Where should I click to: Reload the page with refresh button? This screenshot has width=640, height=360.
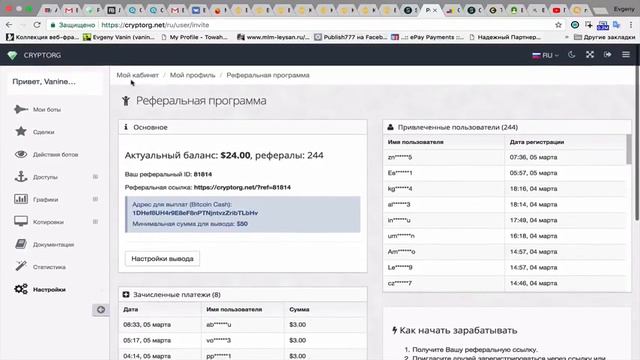click(x=37, y=25)
